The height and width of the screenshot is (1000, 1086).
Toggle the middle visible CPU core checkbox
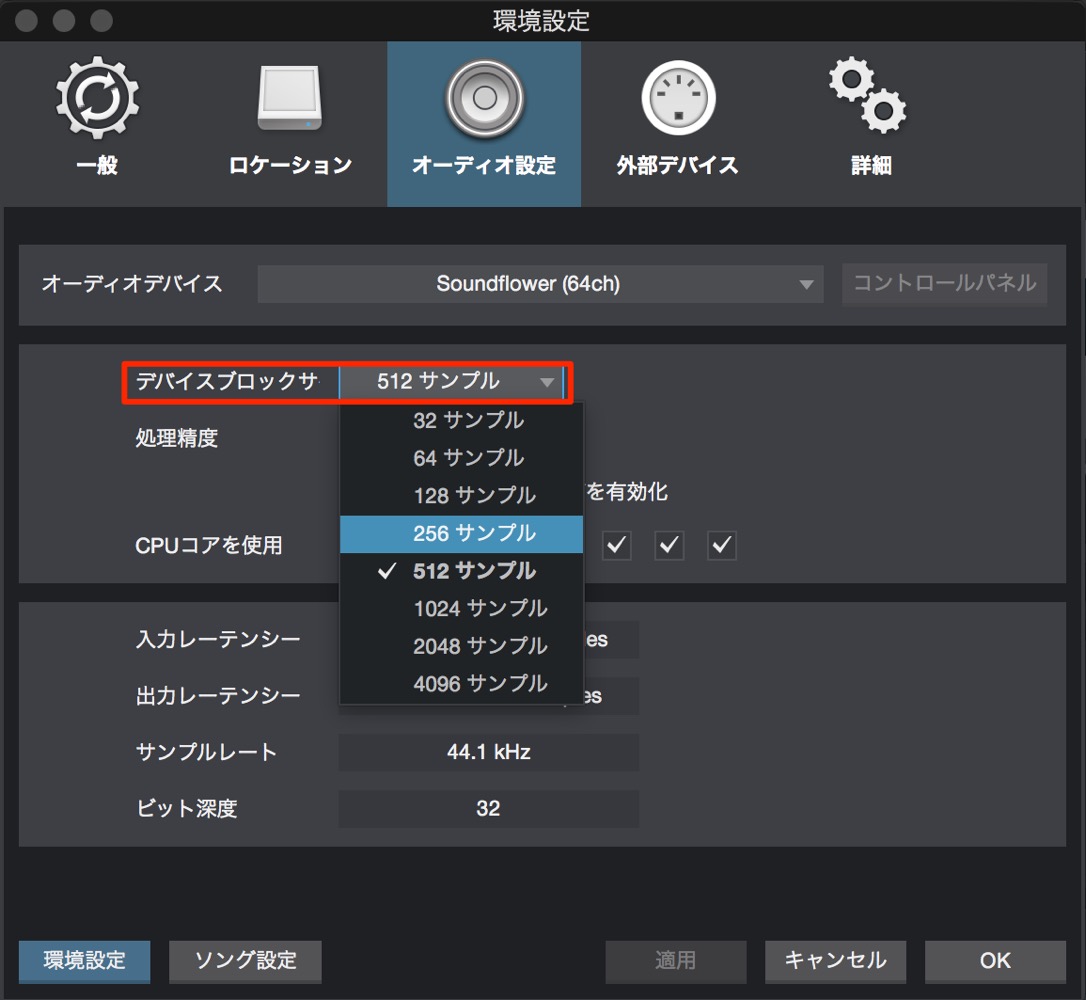669,545
